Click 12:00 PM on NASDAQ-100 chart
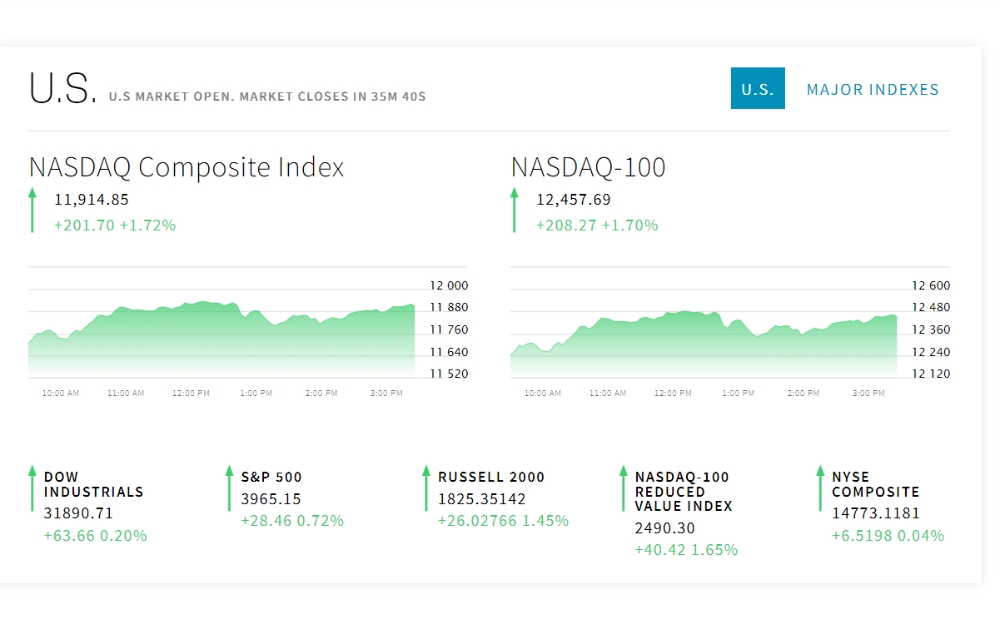This screenshot has height=629, width=1000. coord(673,393)
